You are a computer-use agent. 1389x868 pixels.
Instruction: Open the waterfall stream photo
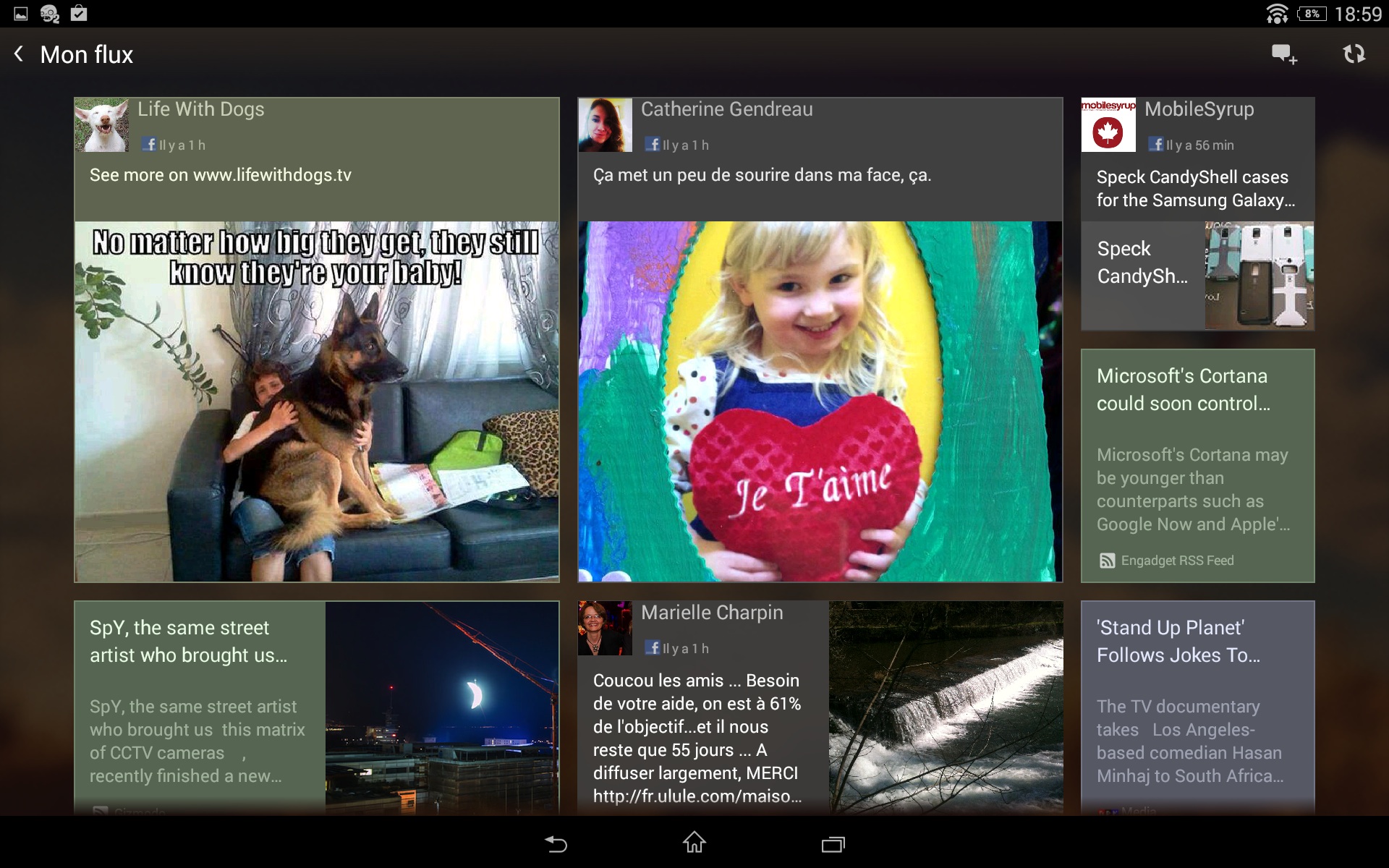[946, 707]
